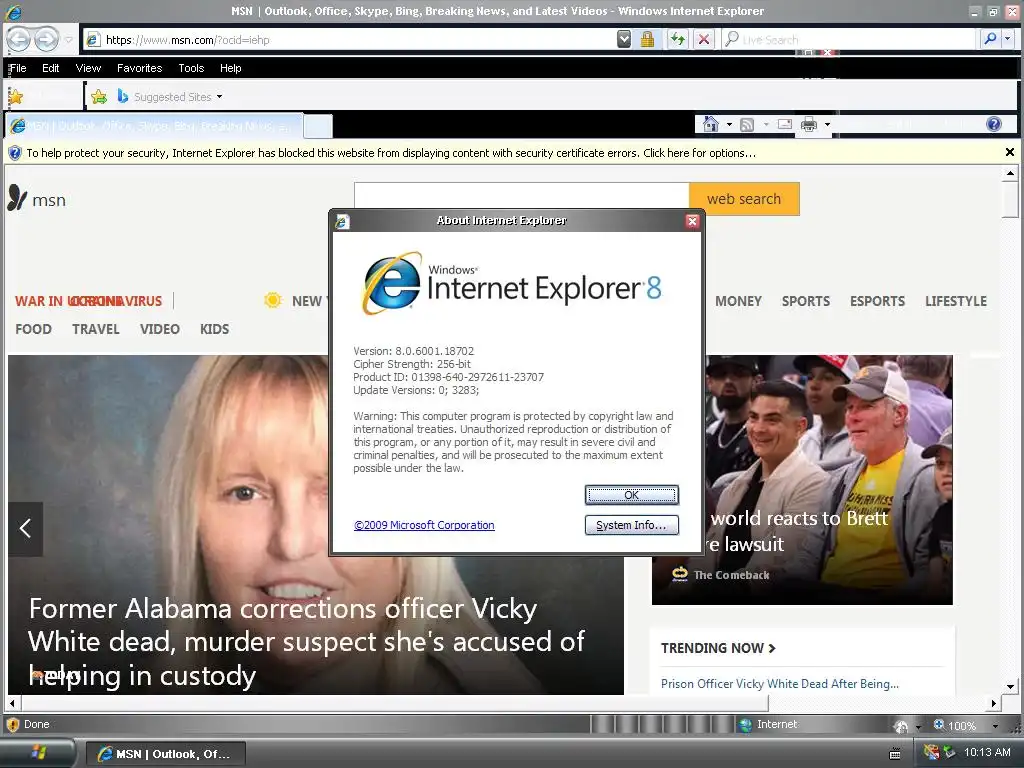This screenshot has height=768, width=1024.
Task: Click the security padlock icon in address bar
Action: click(x=647, y=40)
